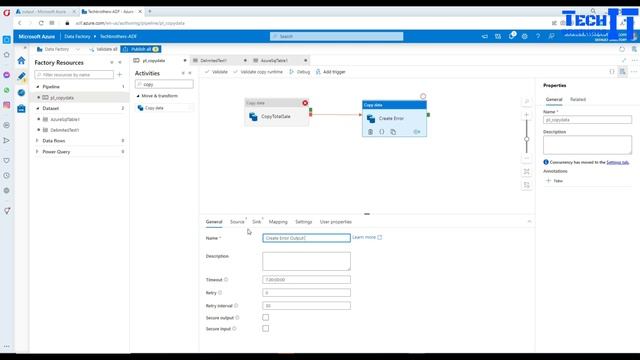
Task: Open Azure notifications bell icon
Action: (x=511, y=36)
